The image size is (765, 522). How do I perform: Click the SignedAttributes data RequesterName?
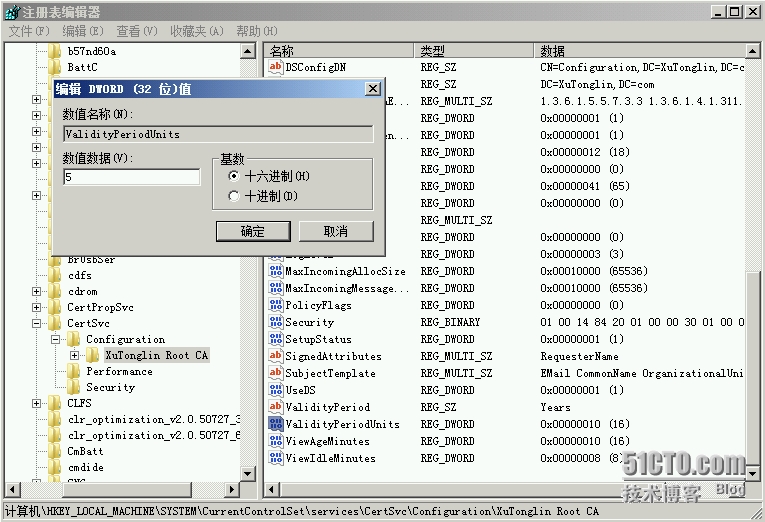point(579,356)
